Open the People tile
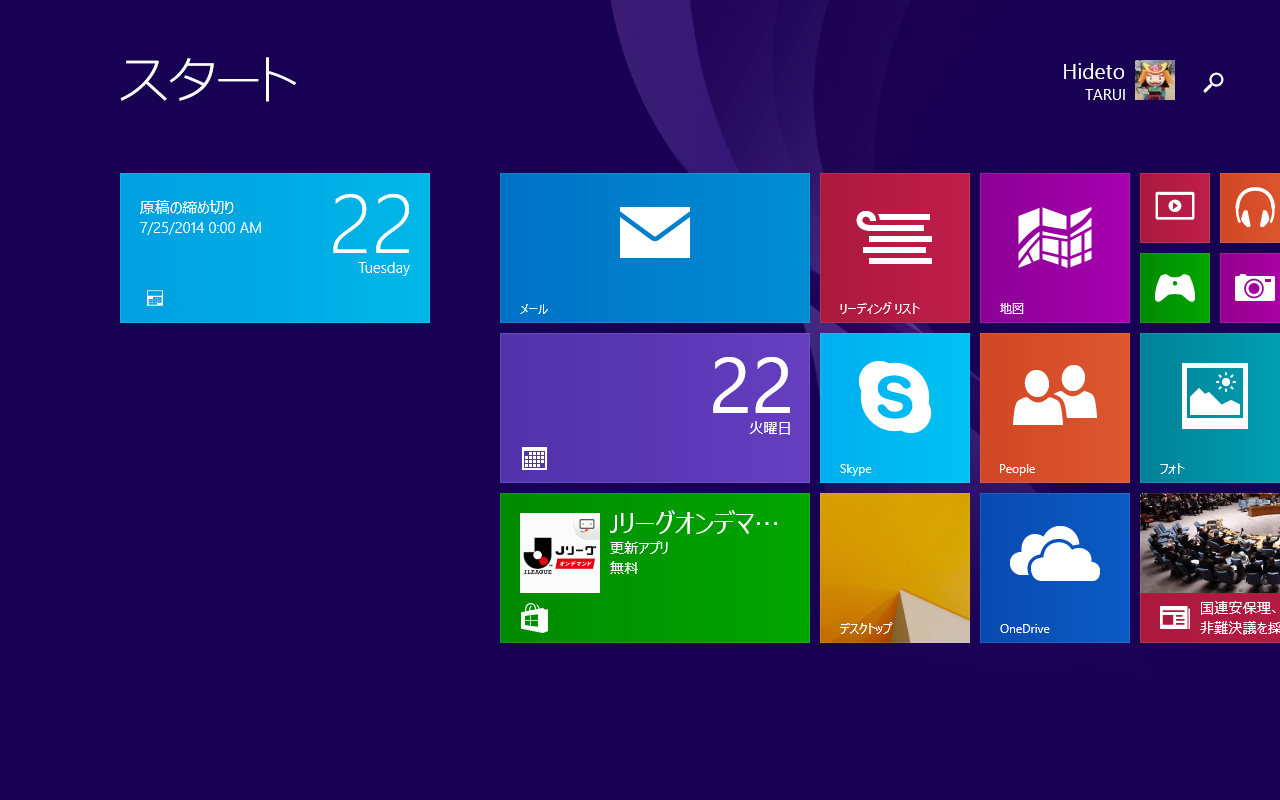This screenshot has height=800, width=1280. [1055, 408]
